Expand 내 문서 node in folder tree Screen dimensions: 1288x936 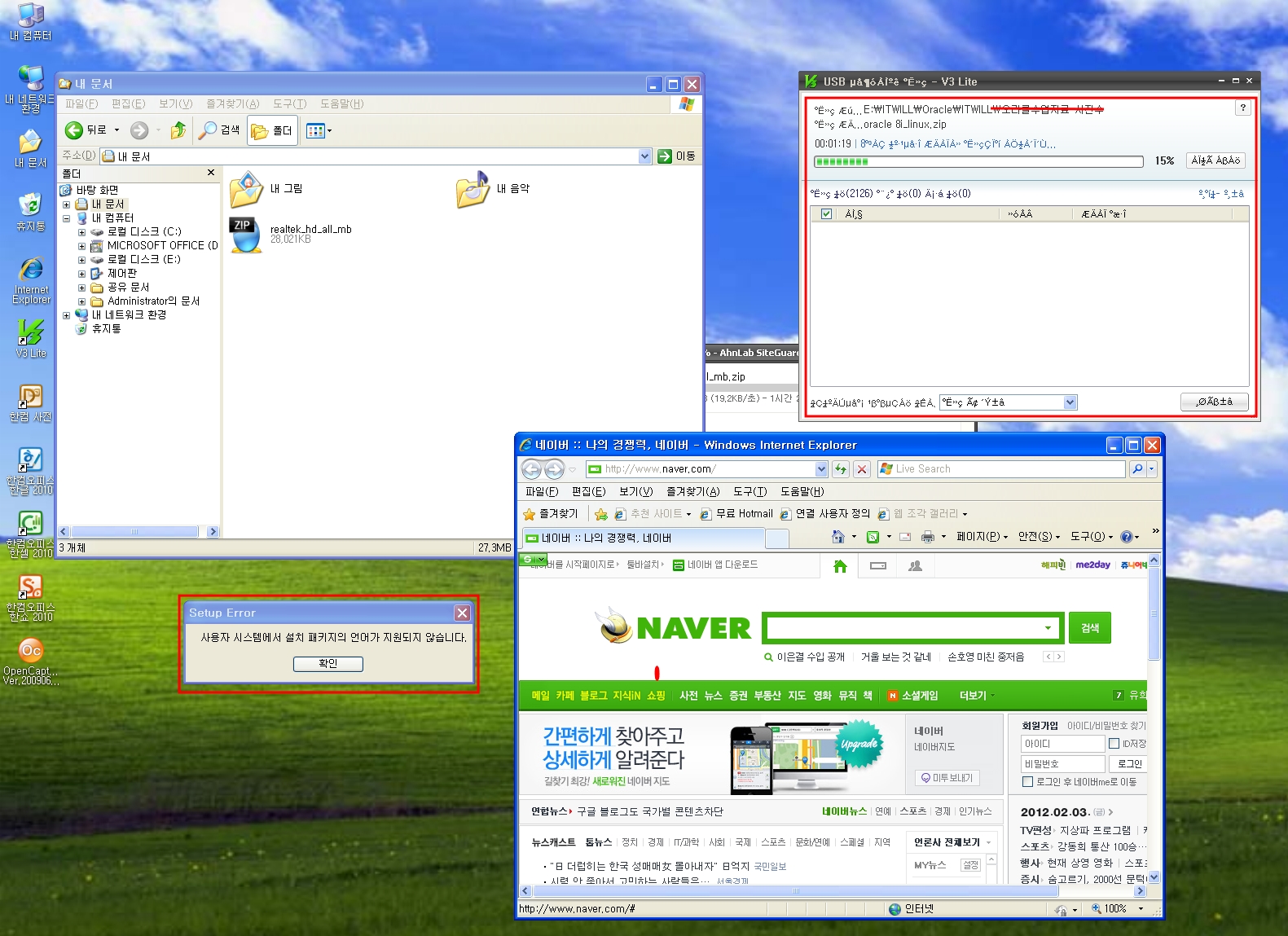pyautogui.click(x=67, y=204)
